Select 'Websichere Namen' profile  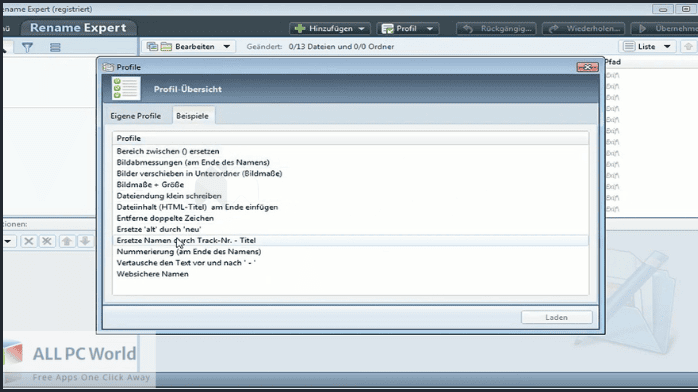pyautogui.click(x=350, y=274)
